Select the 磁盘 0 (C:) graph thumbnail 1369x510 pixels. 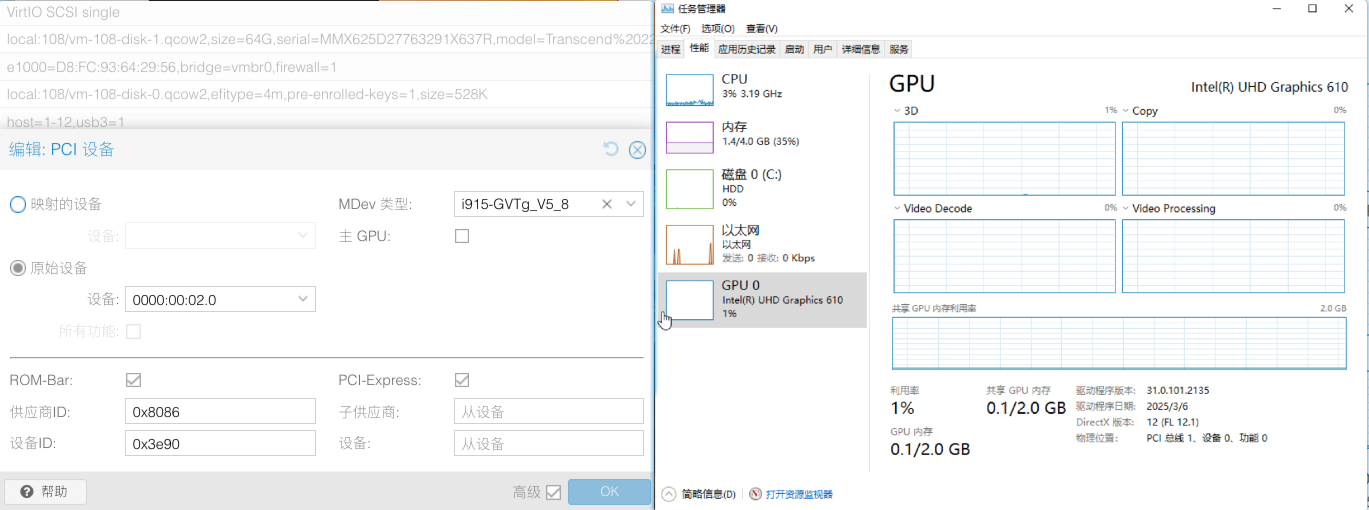coord(690,188)
